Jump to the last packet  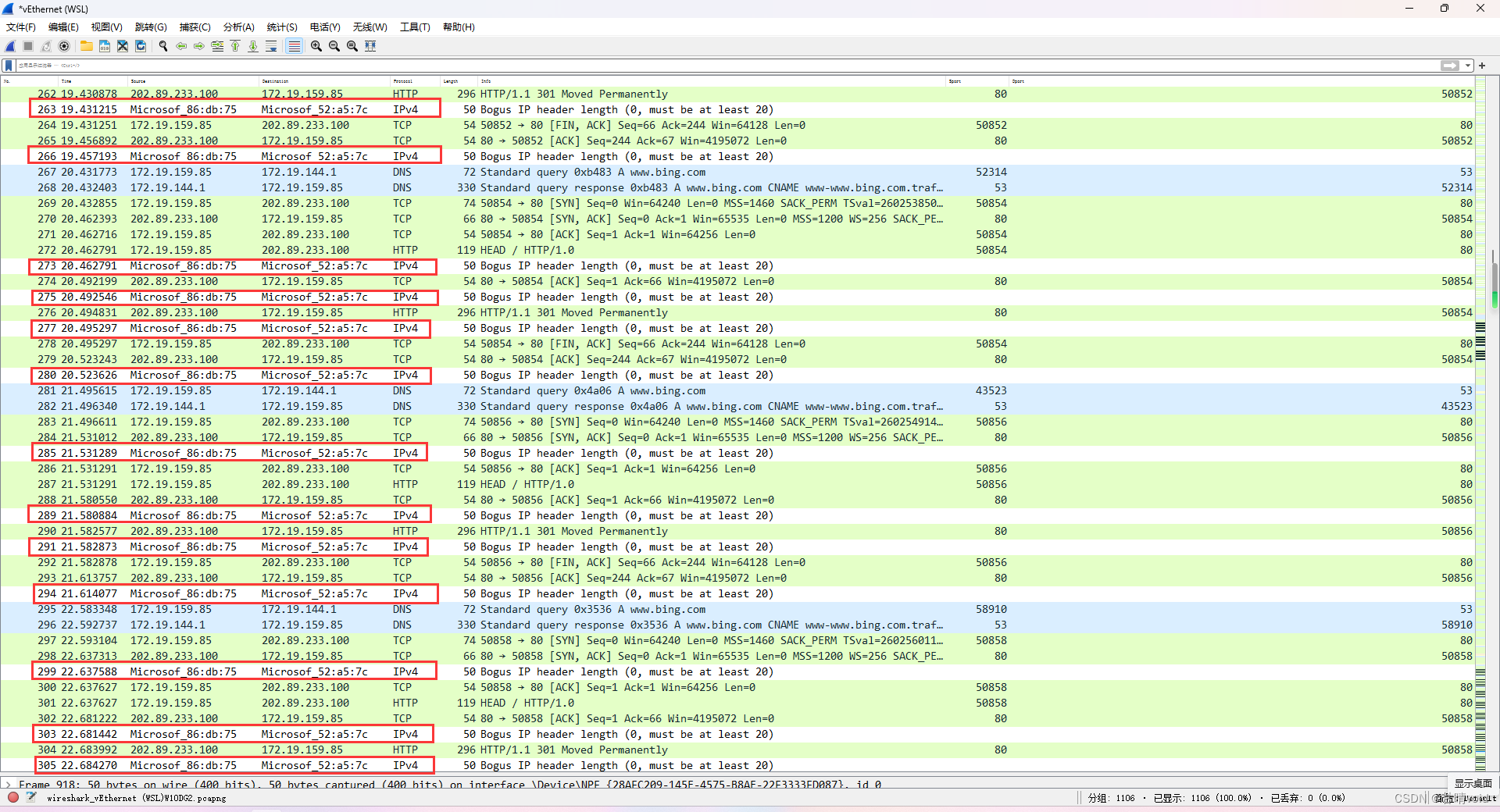[253, 46]
